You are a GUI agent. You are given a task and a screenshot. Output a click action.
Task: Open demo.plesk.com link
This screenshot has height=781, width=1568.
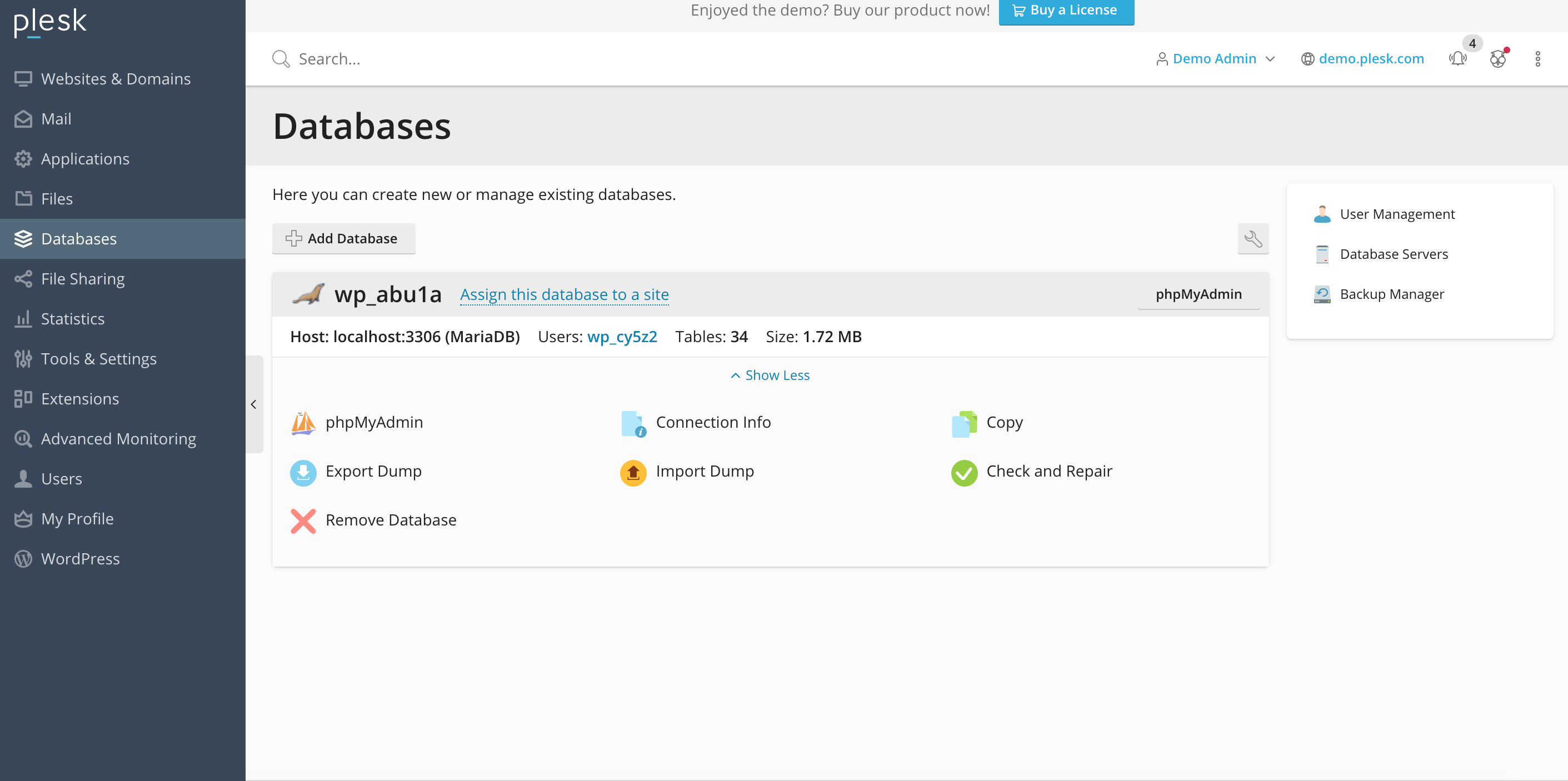tap(1362, 59)
